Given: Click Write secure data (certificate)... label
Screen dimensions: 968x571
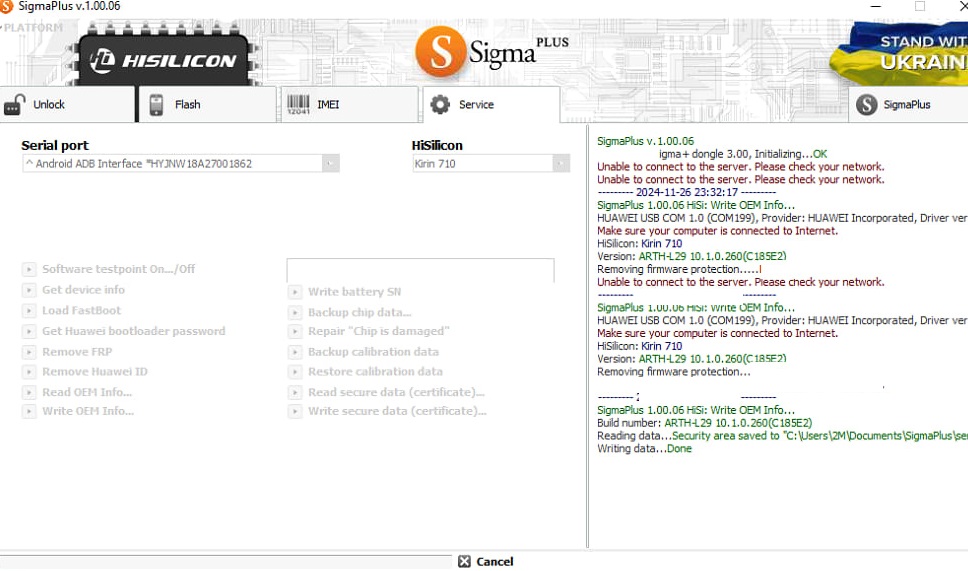Looking at the screenshot, I should [x=397, y=411].
